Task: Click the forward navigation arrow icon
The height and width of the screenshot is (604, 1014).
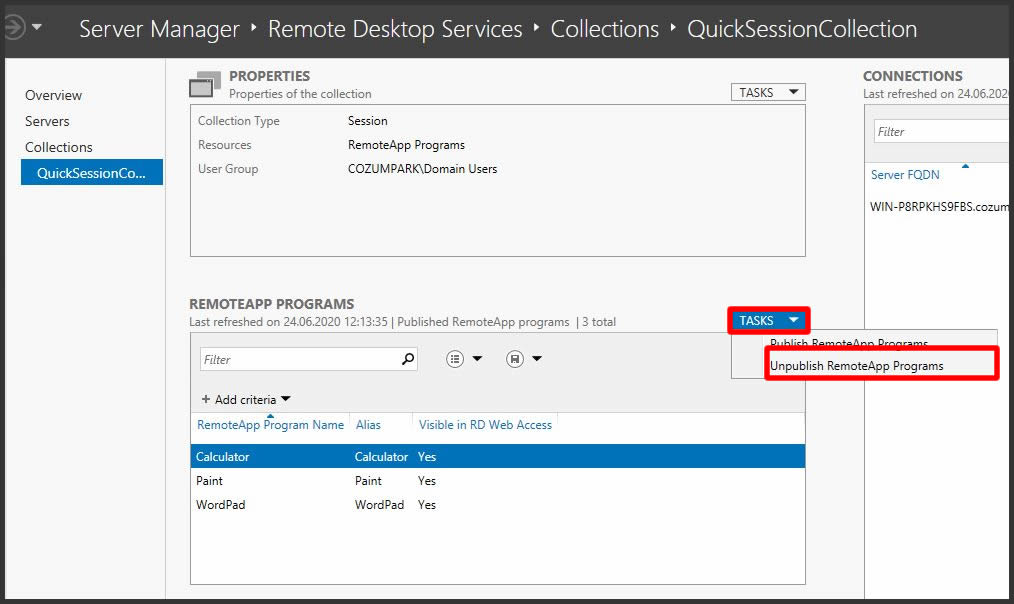Action: pyautogui.click(x=14, y=27)
